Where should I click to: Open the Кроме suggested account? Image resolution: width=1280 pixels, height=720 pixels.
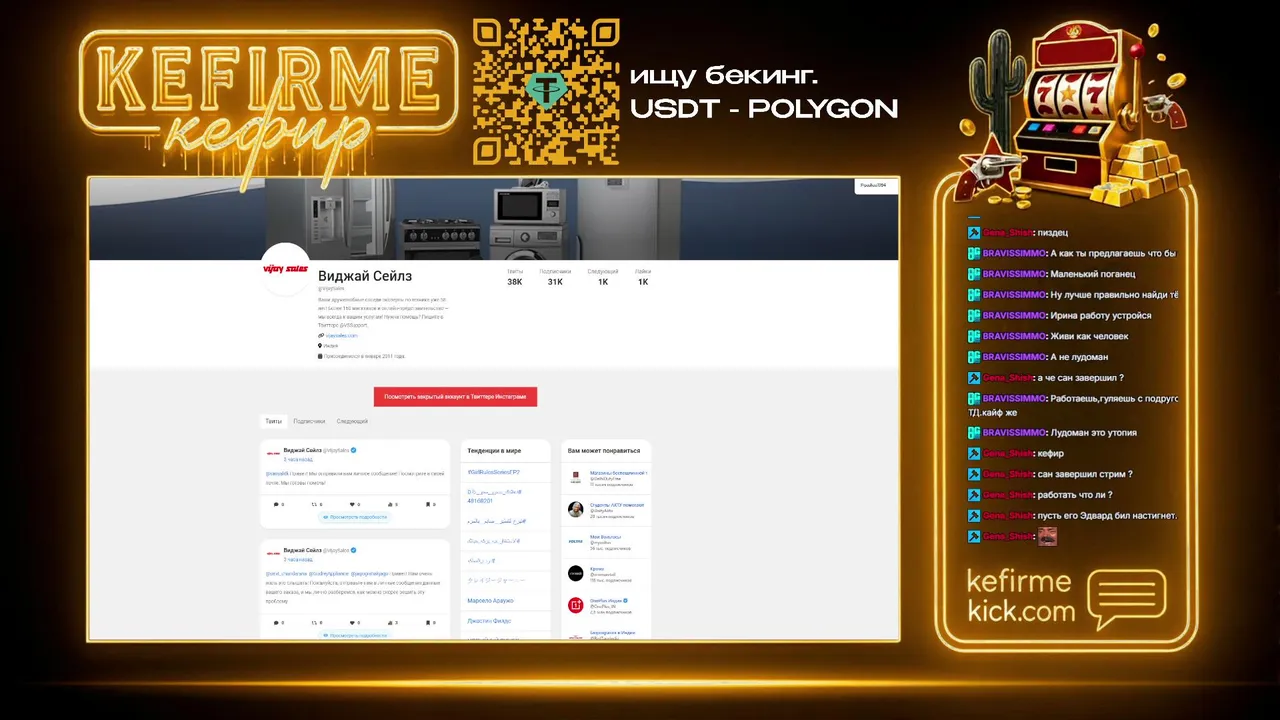[595, 569]
